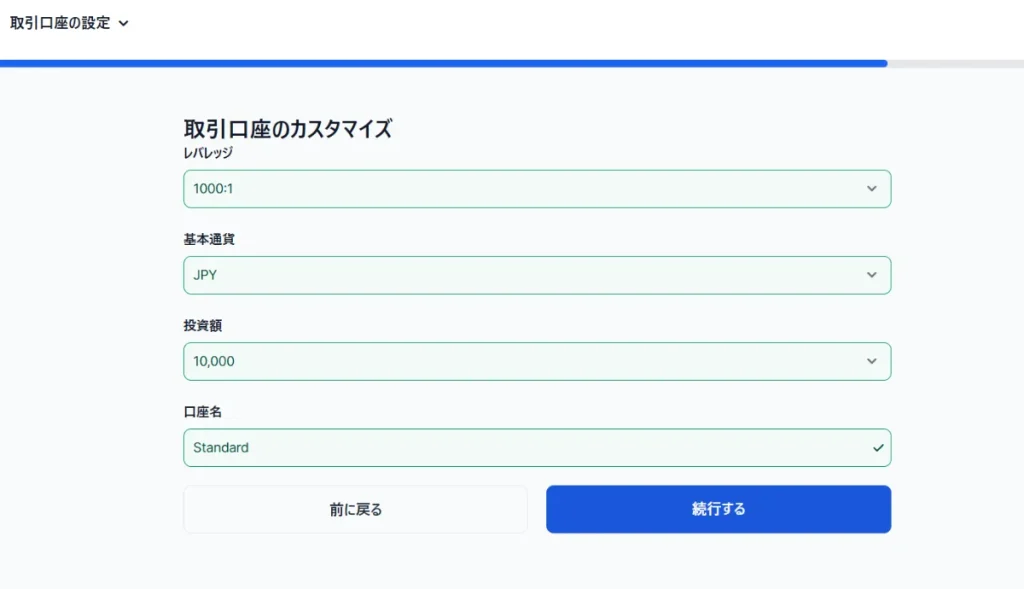Open the レバレッジ selection list
This screenshot has height=589, width=1024.
[537, 188]
